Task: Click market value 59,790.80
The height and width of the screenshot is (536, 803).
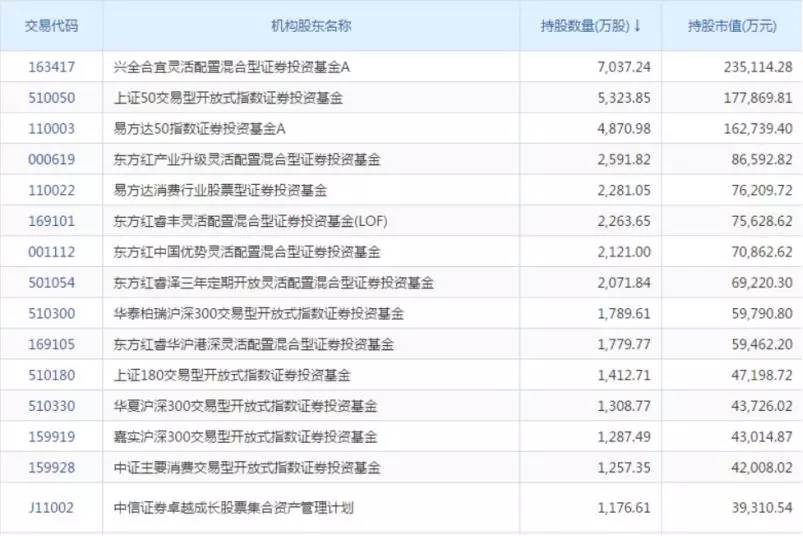Action: pos(762,313)
